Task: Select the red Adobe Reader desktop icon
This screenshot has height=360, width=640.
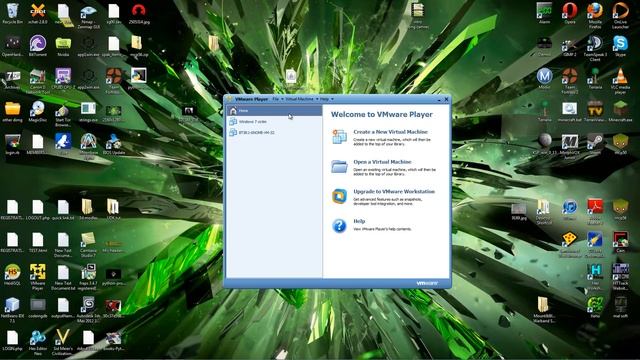Action: tap(595, 212)
